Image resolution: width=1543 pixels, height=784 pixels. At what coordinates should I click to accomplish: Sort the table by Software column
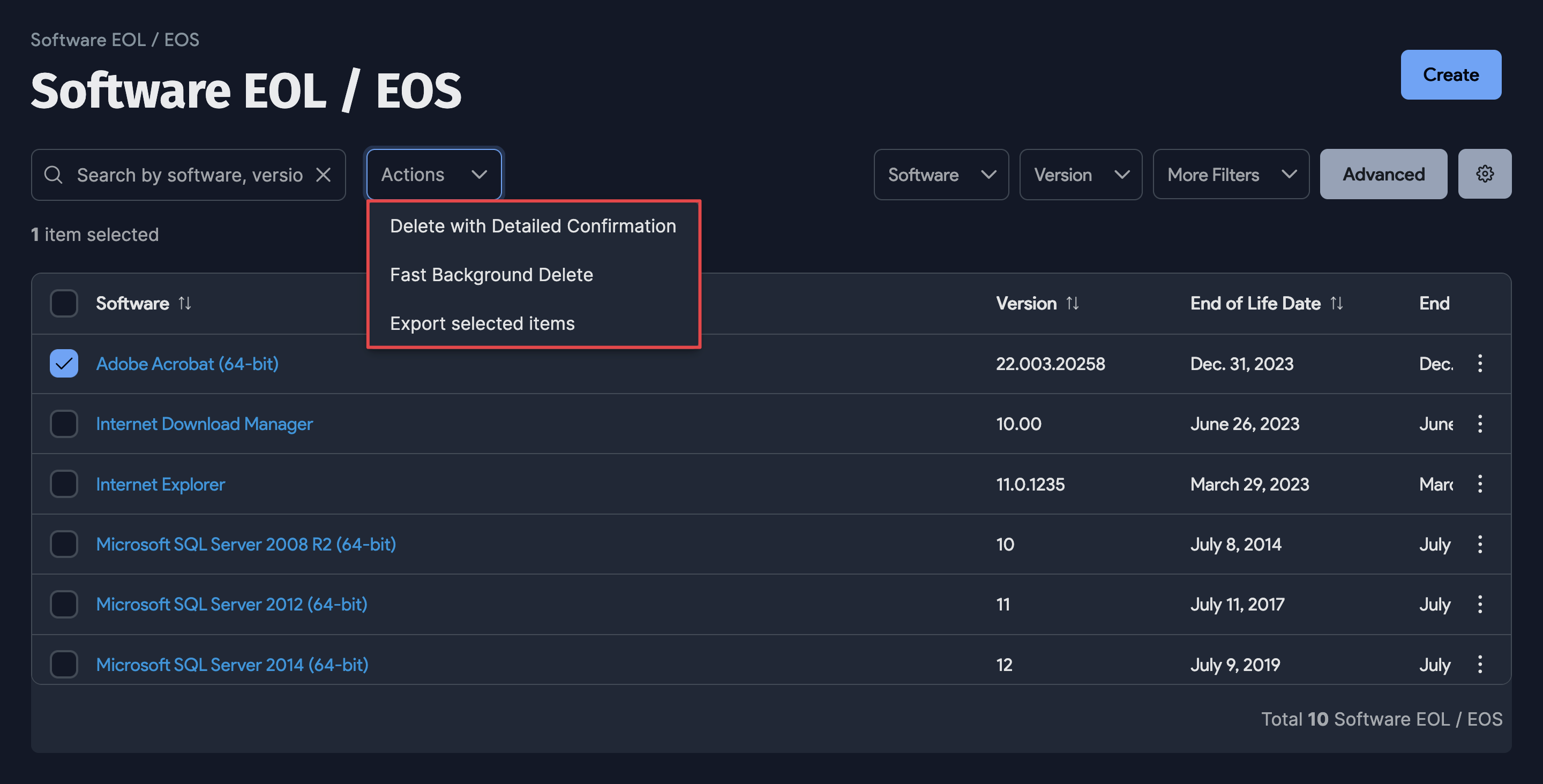184,303
